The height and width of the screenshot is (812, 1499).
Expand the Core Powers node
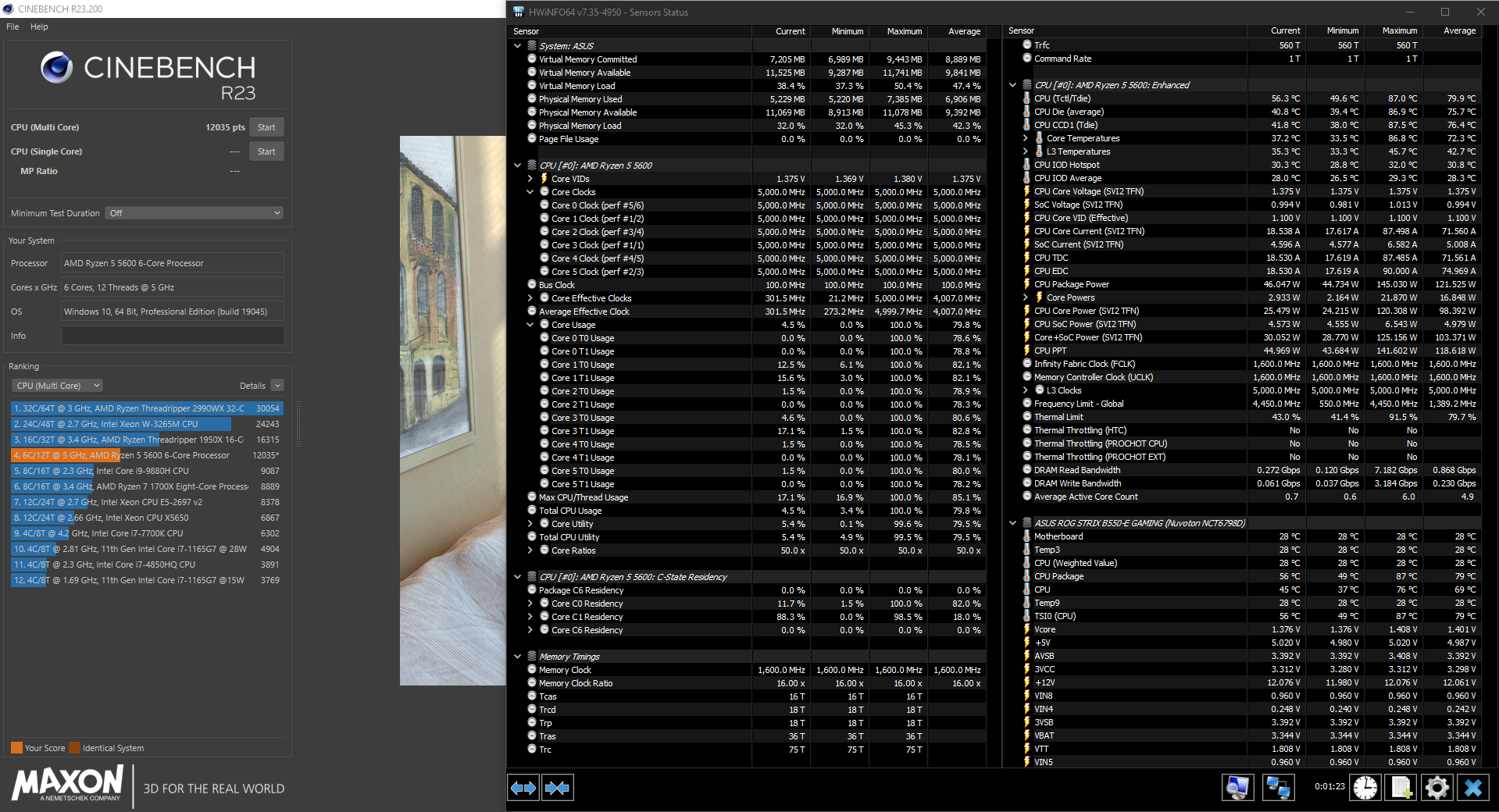(x=1025, y=297)
